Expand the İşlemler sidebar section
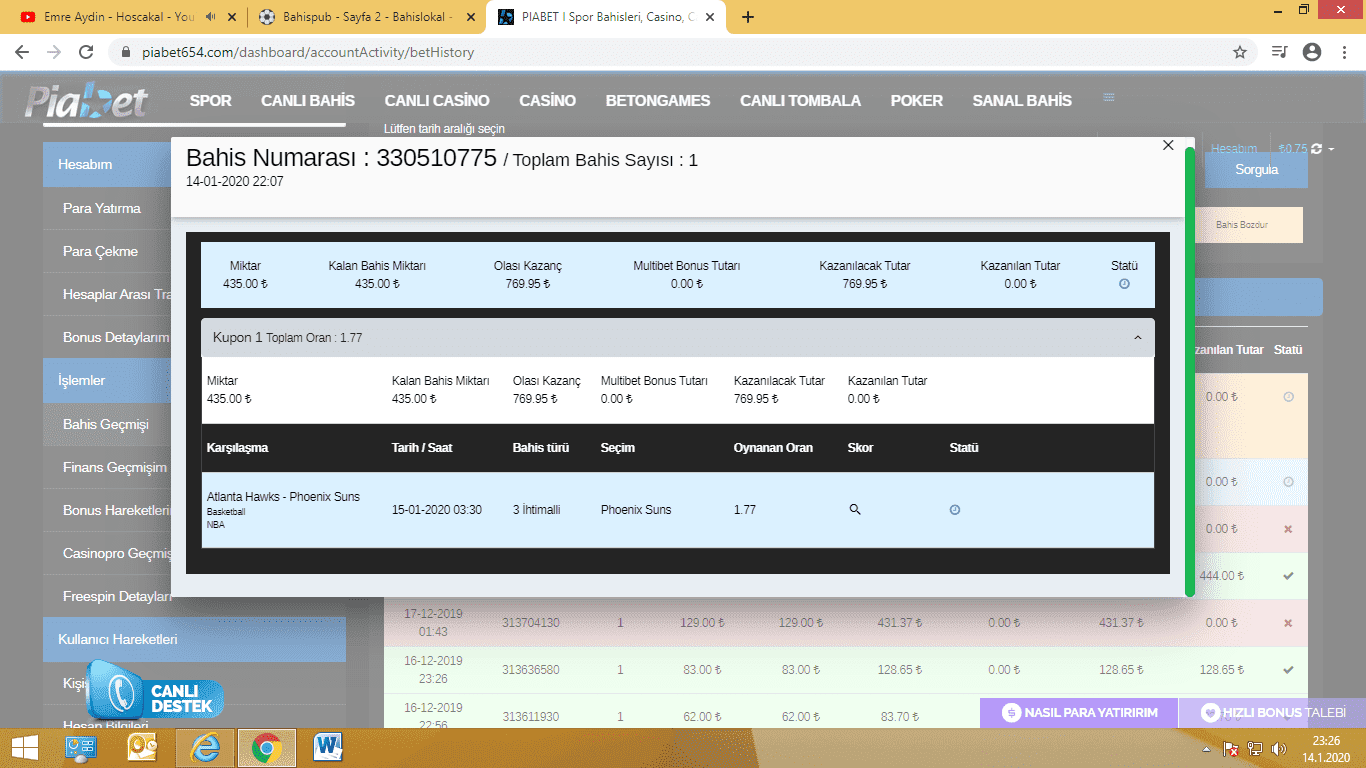1366x768 pixels. 107,380
